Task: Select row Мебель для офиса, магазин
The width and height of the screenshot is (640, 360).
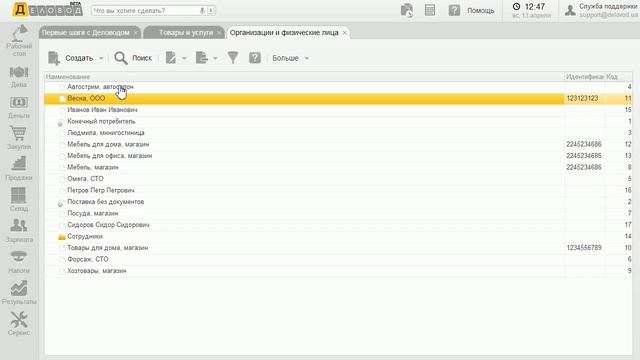Action: (x=338, y=156)
